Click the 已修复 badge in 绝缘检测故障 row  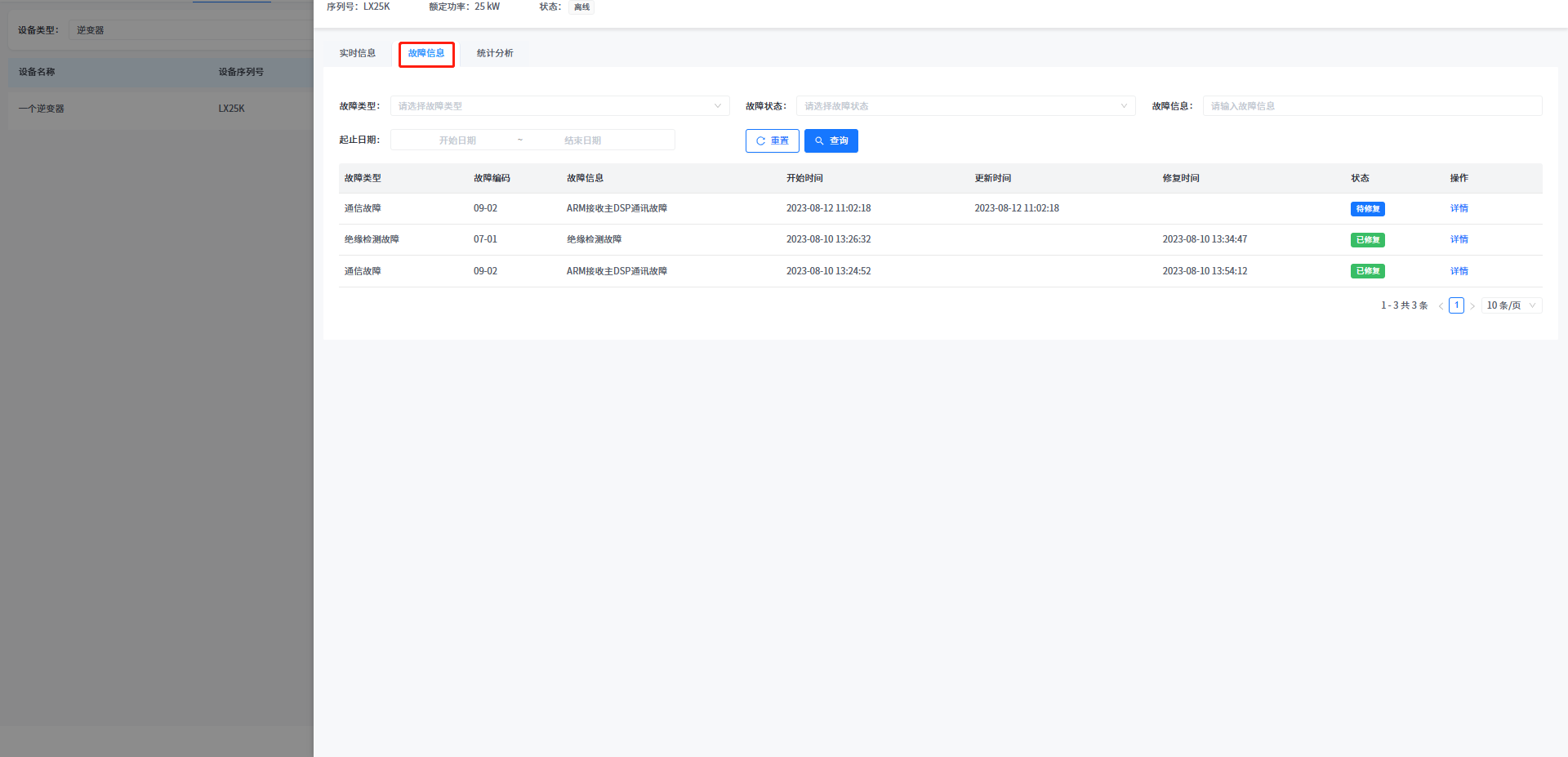point(1367,240)
